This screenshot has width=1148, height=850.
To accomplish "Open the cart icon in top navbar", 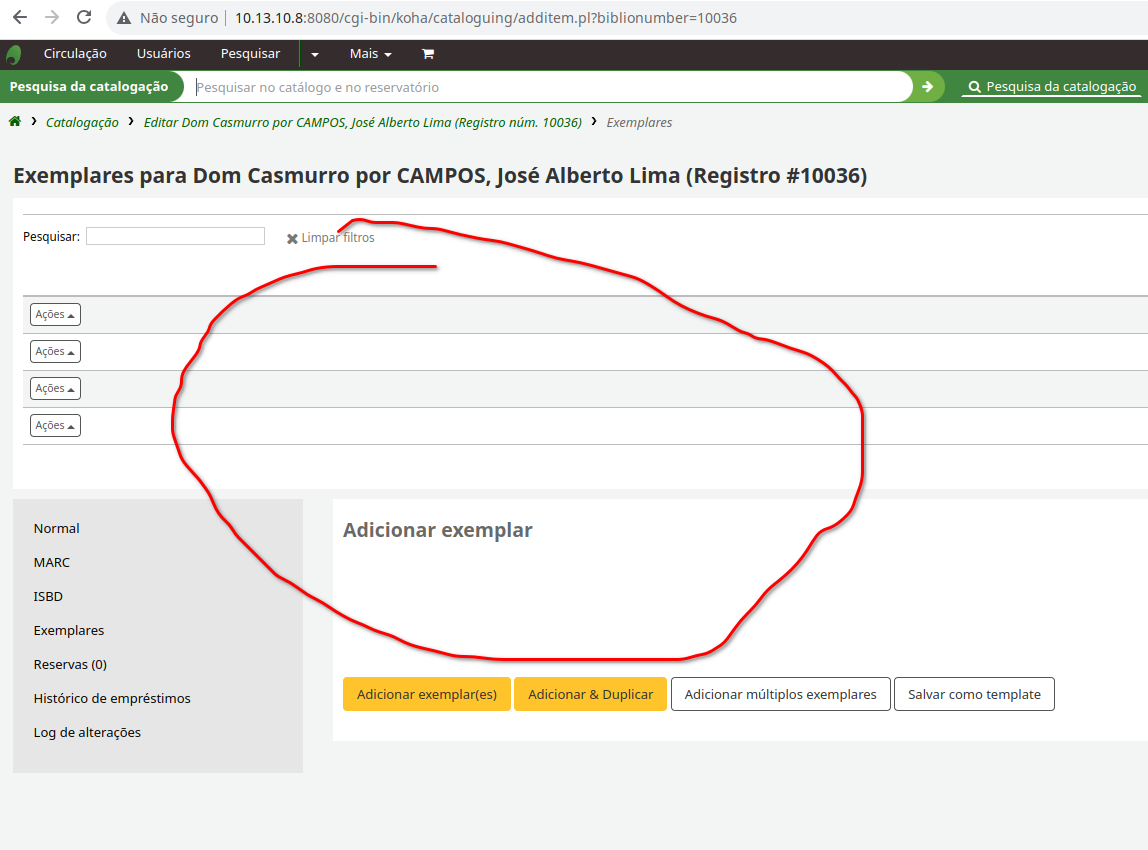I will [x=428, y=54].
